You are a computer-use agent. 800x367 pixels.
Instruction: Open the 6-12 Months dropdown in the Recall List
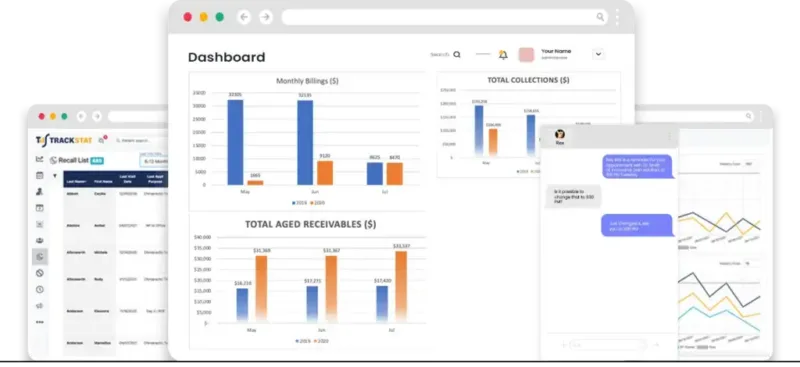(x=154, y=161)
